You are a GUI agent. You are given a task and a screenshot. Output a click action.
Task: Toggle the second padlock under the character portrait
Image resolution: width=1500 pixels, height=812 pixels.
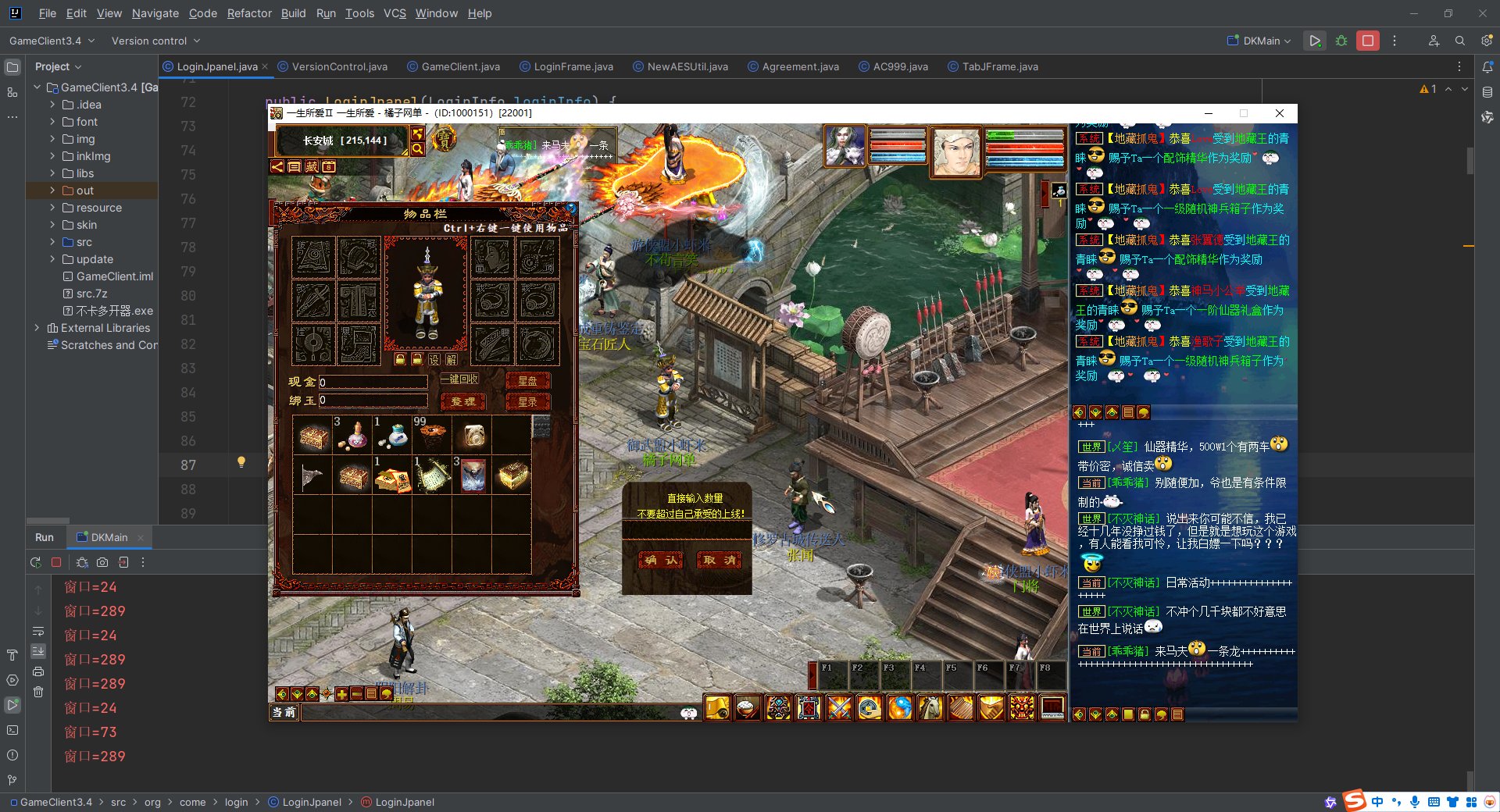click(417, 359)
